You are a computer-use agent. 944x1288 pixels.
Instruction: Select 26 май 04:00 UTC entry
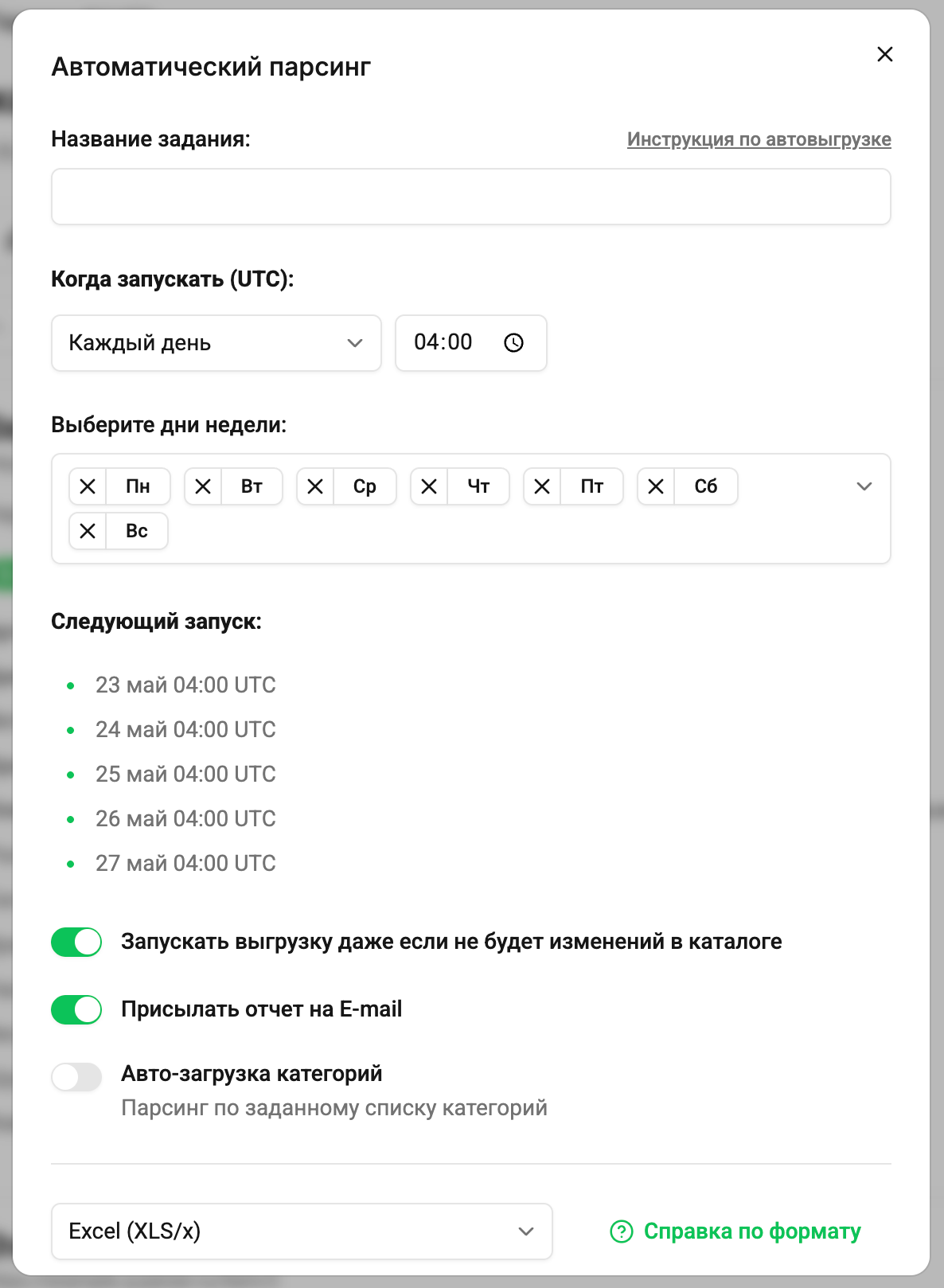pos(185,819)
